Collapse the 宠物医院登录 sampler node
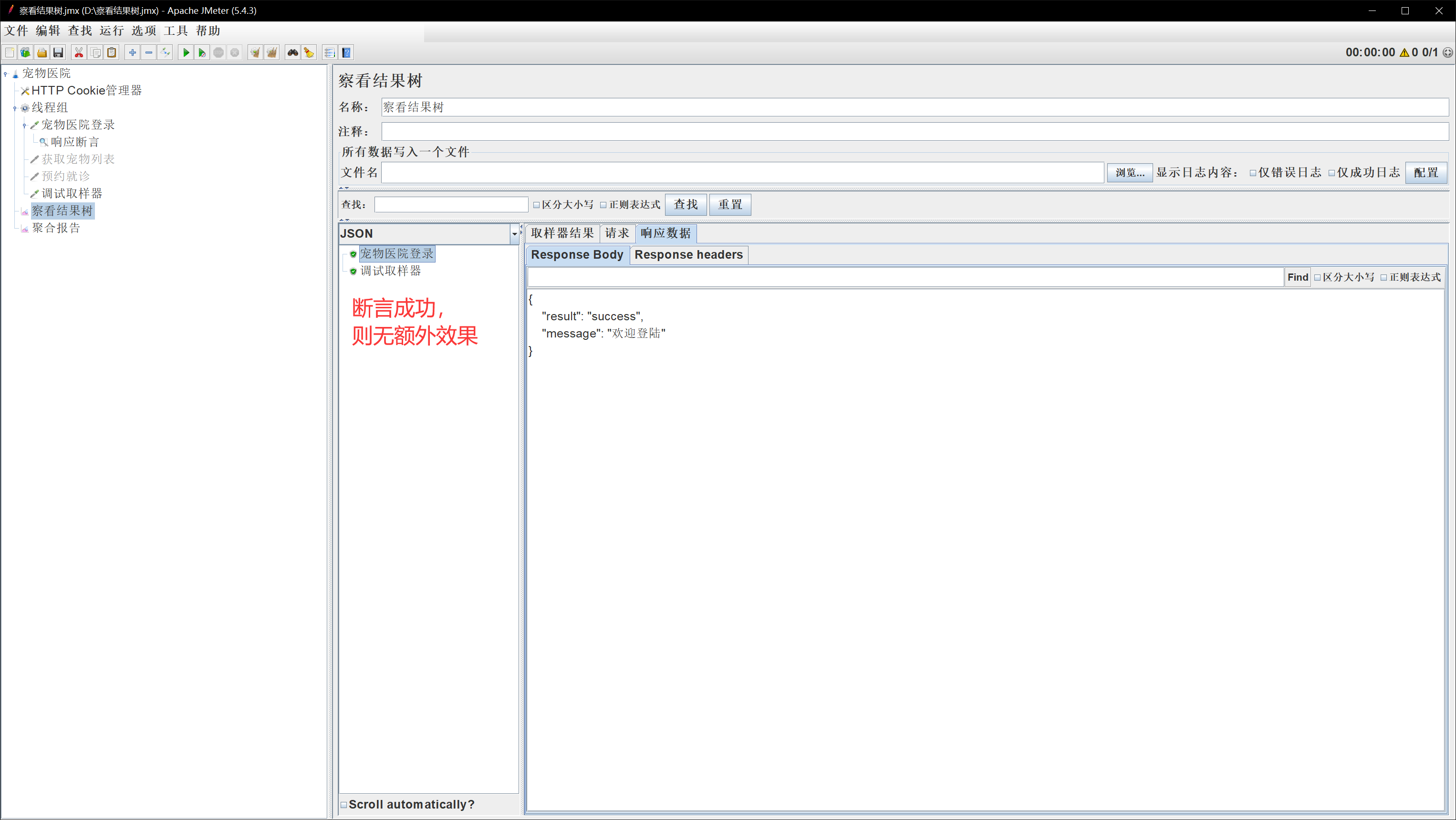The height and width of the screenshot is (820, 1456). pos(24,126)
